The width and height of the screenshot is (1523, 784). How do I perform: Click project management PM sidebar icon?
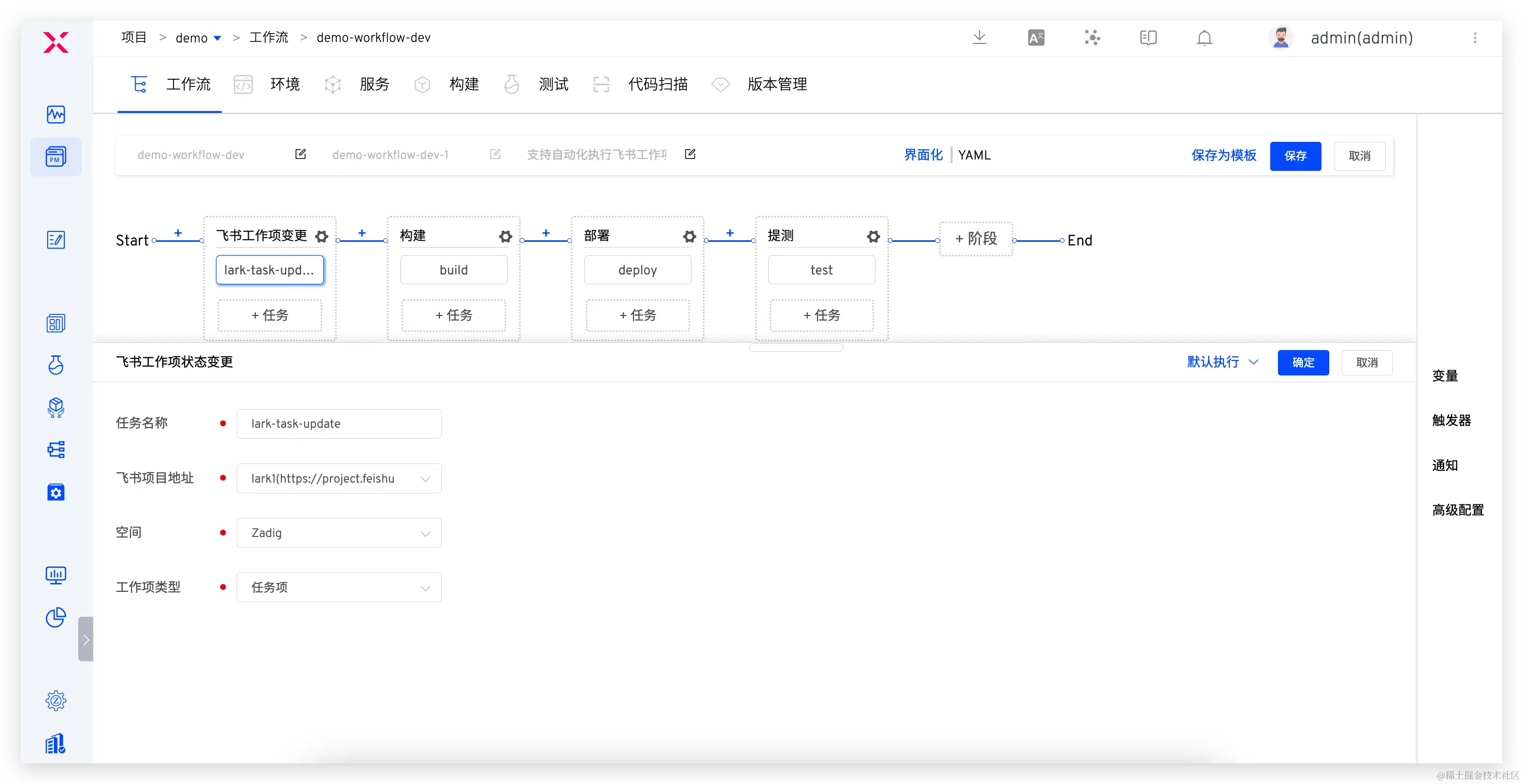(x=55, y=156)
